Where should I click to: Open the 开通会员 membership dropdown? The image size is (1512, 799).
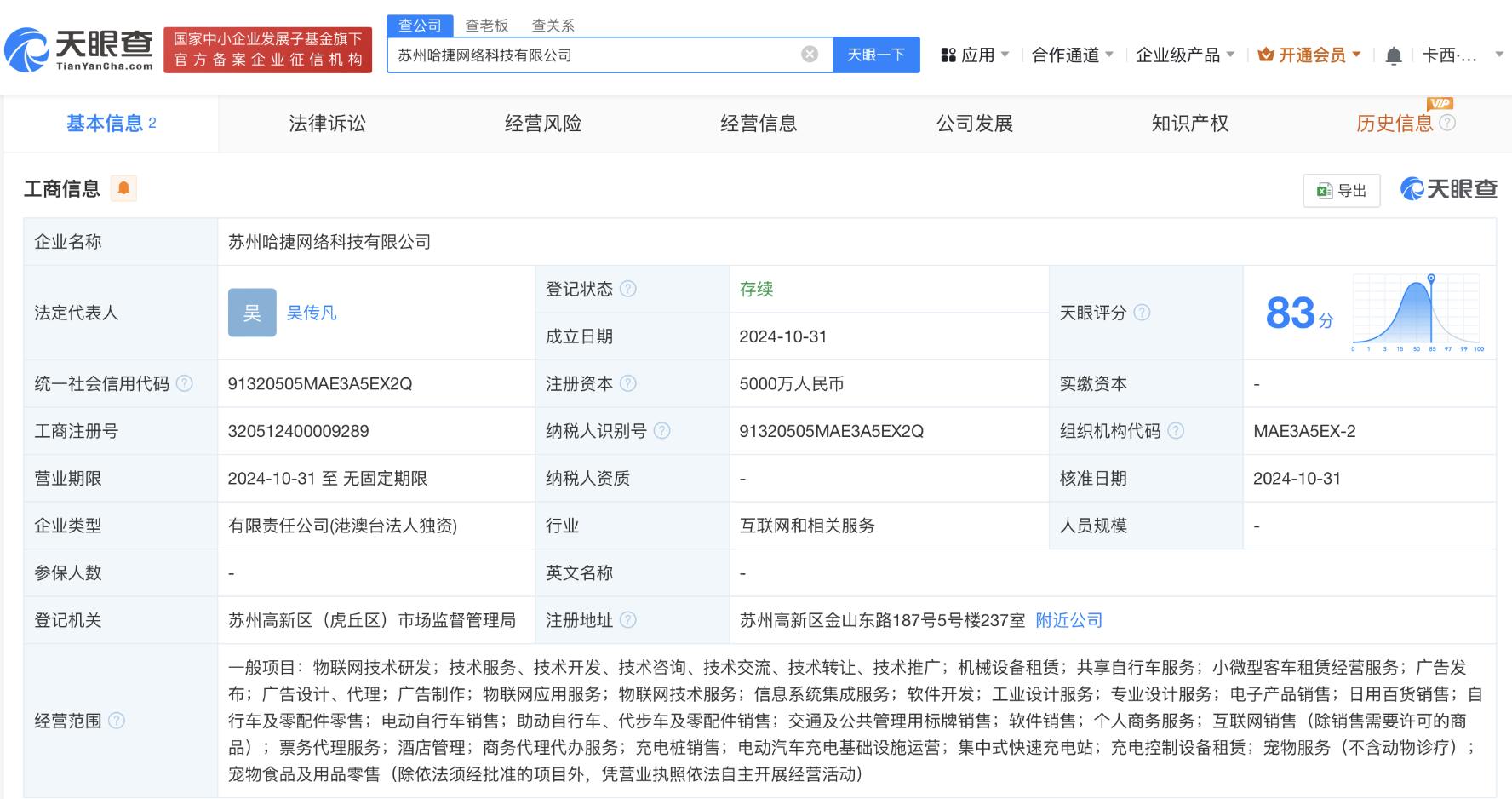coord(1310,55)
